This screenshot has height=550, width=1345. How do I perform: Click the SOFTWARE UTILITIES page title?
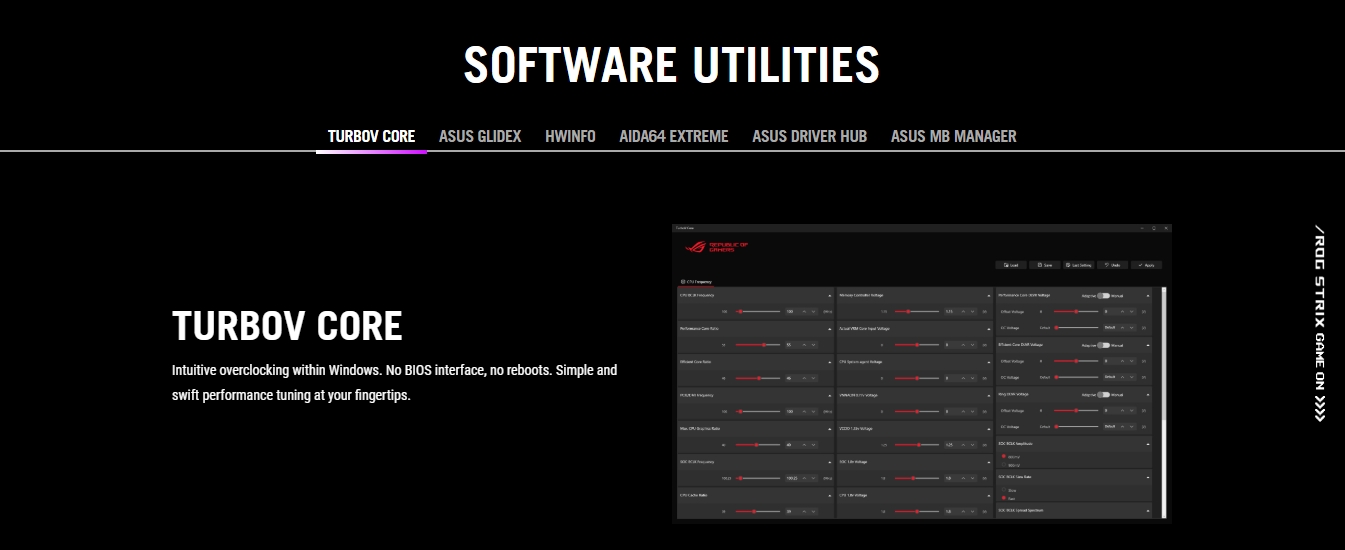[672, 64]
